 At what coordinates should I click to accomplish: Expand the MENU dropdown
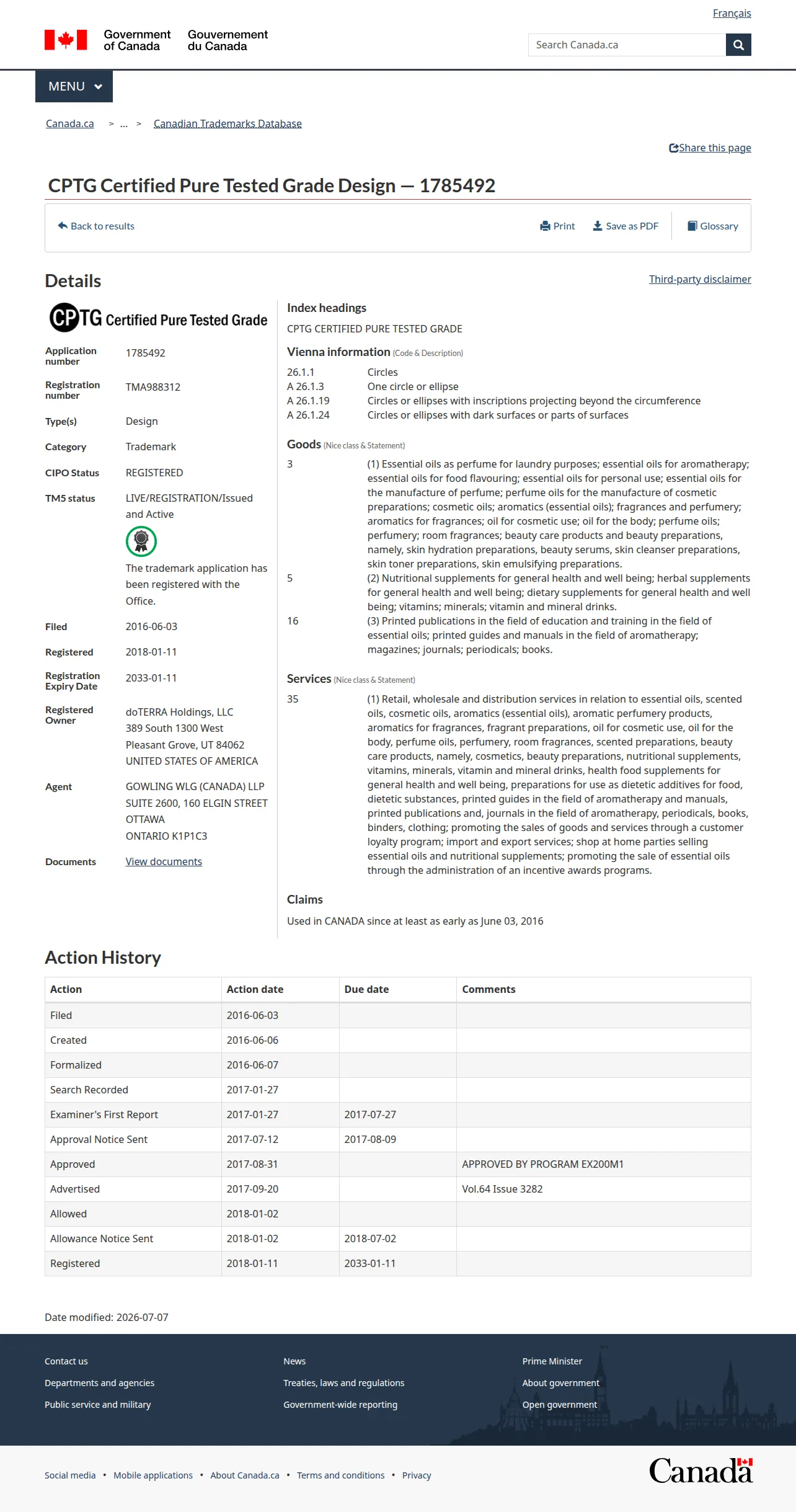coord(74,86)
